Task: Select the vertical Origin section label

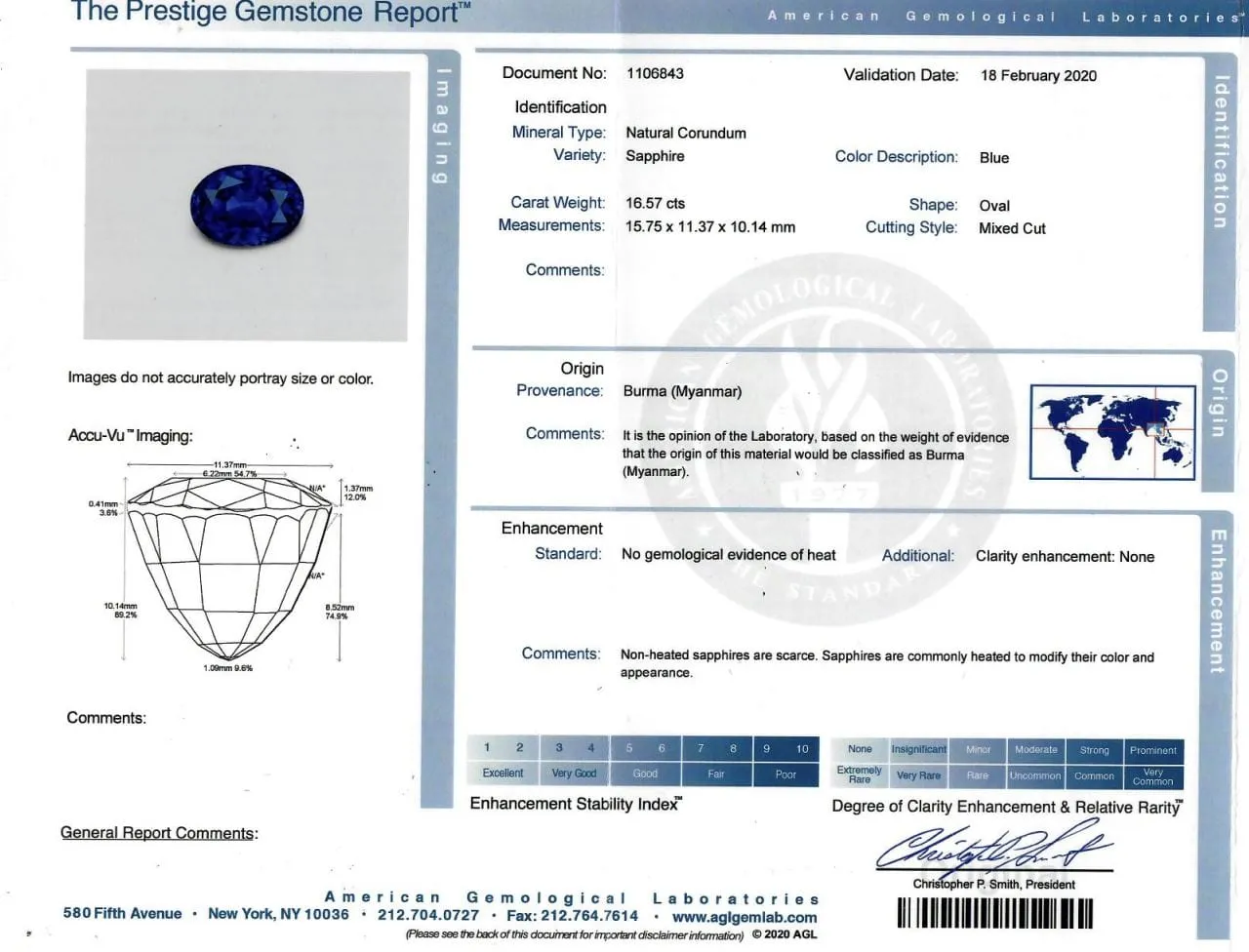Action: 1220,402
